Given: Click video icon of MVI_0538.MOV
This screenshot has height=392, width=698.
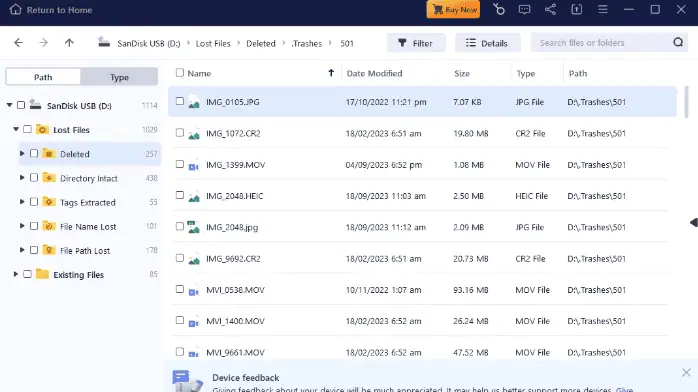Looking at the screenshot, I should coord(194,291).
